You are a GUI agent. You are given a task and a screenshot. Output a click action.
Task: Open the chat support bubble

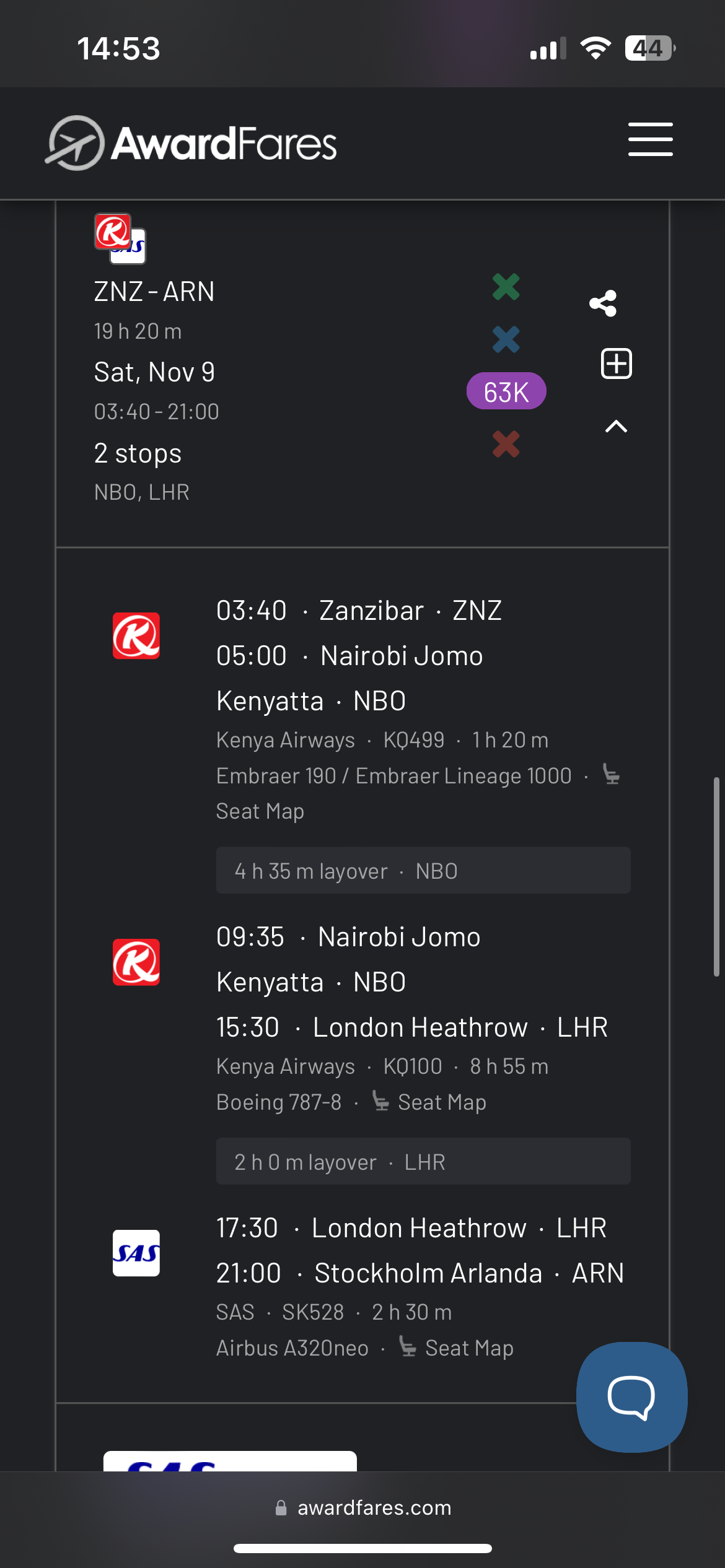pyautogui.click(x=631, y=1397)
